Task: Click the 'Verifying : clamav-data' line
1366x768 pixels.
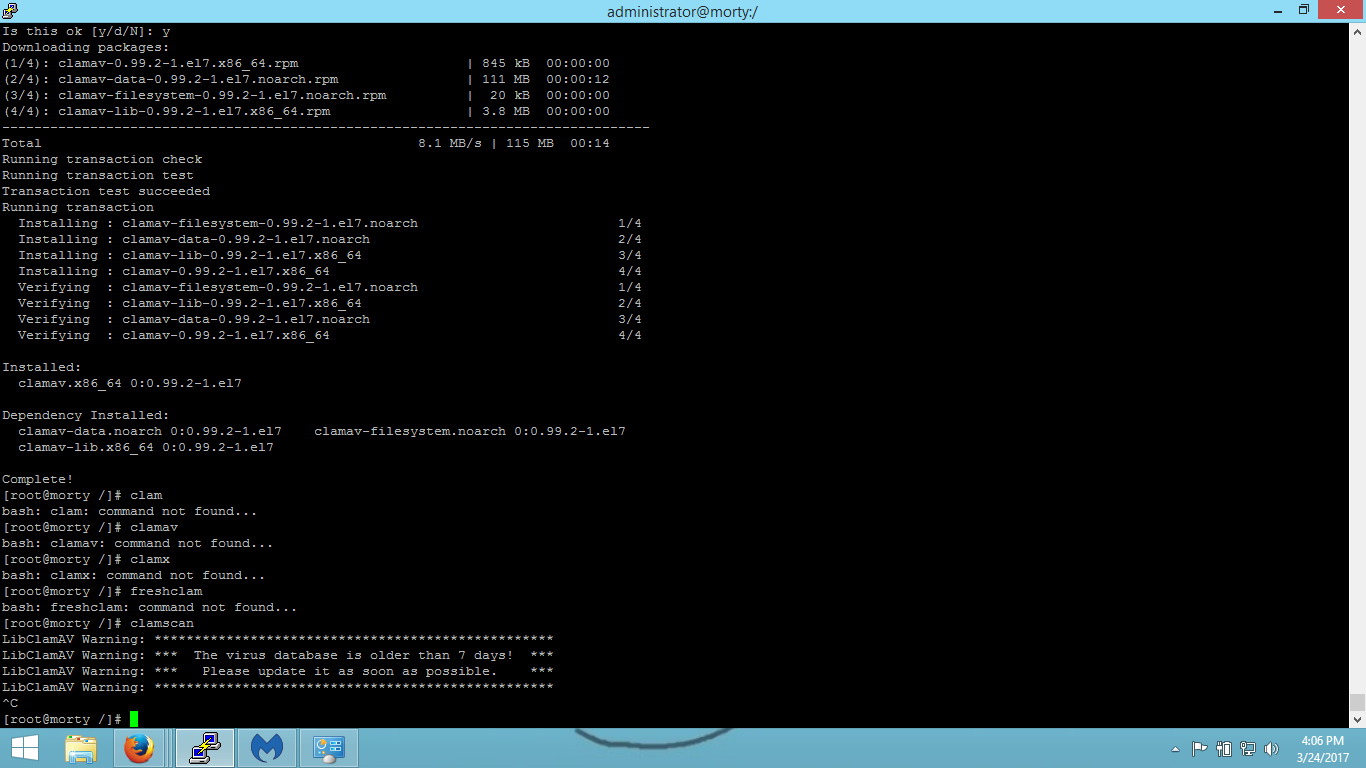Action: tap(330, 319)
